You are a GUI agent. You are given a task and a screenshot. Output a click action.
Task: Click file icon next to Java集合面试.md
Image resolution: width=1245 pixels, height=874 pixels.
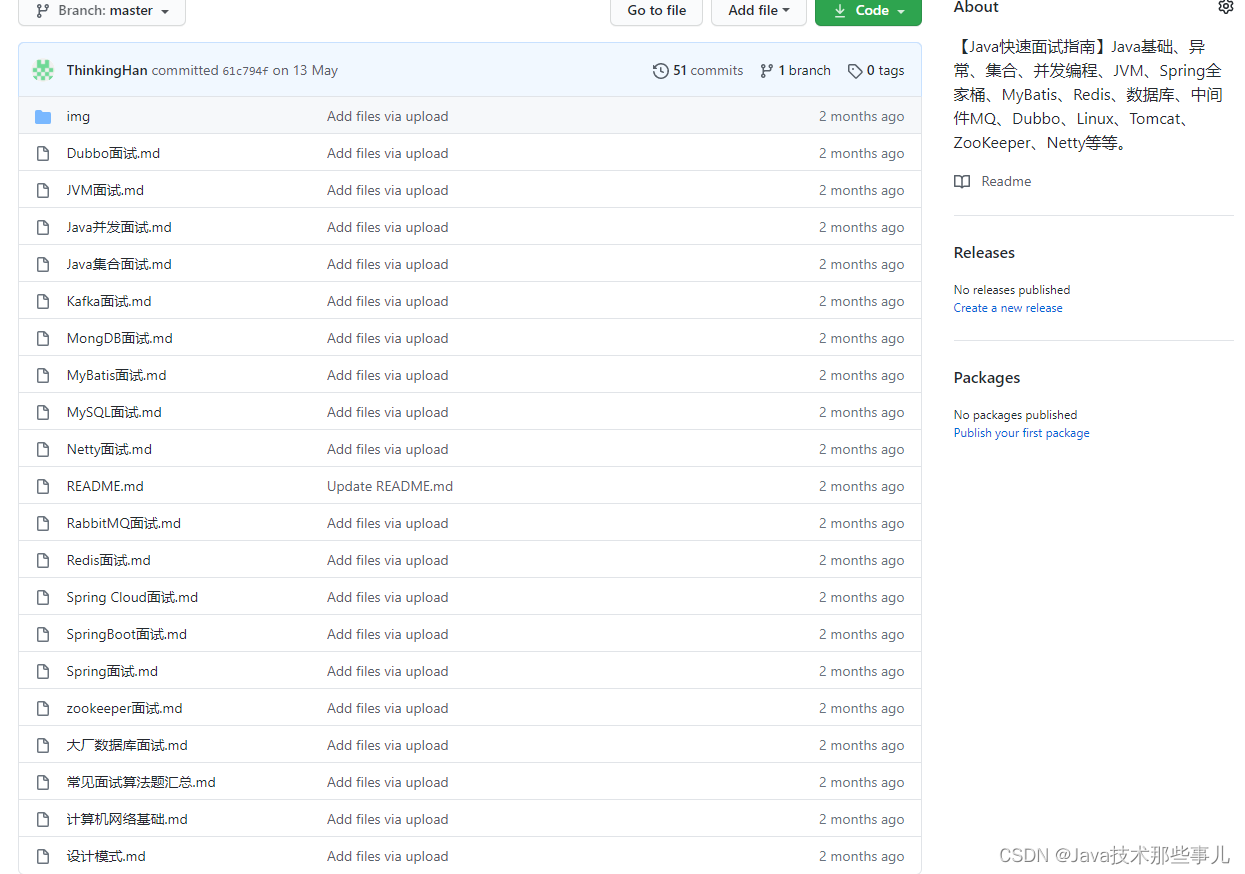(x=43, y=265)
